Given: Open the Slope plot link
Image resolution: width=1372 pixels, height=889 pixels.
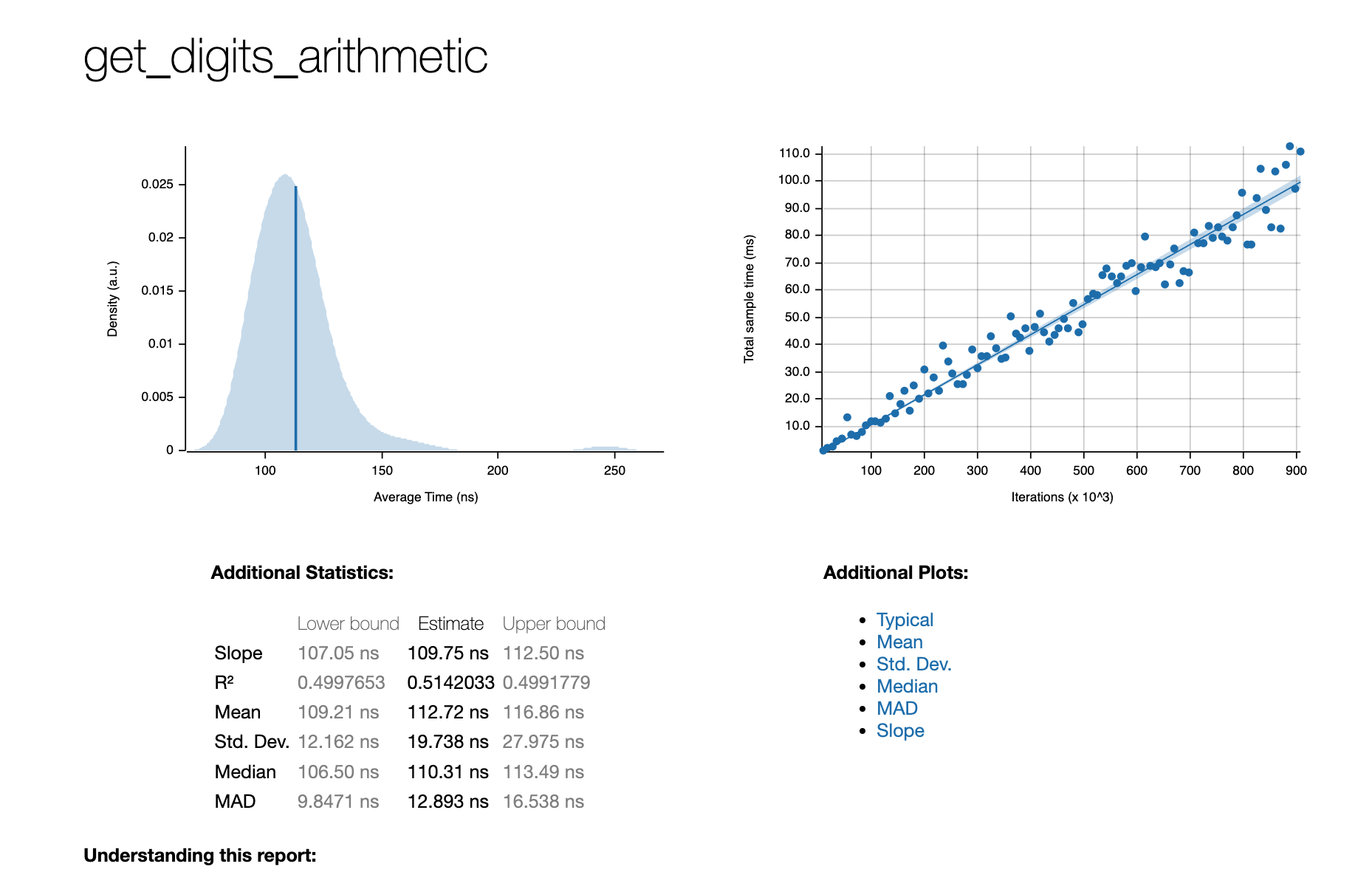Looking at the screenshot, I should tap(900, 731).
